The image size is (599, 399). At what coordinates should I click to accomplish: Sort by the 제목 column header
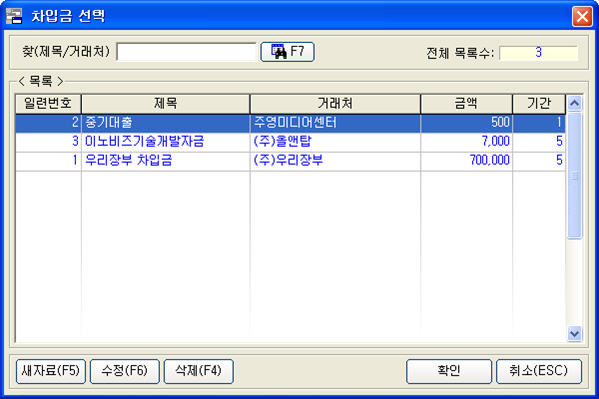coord(165,104)
